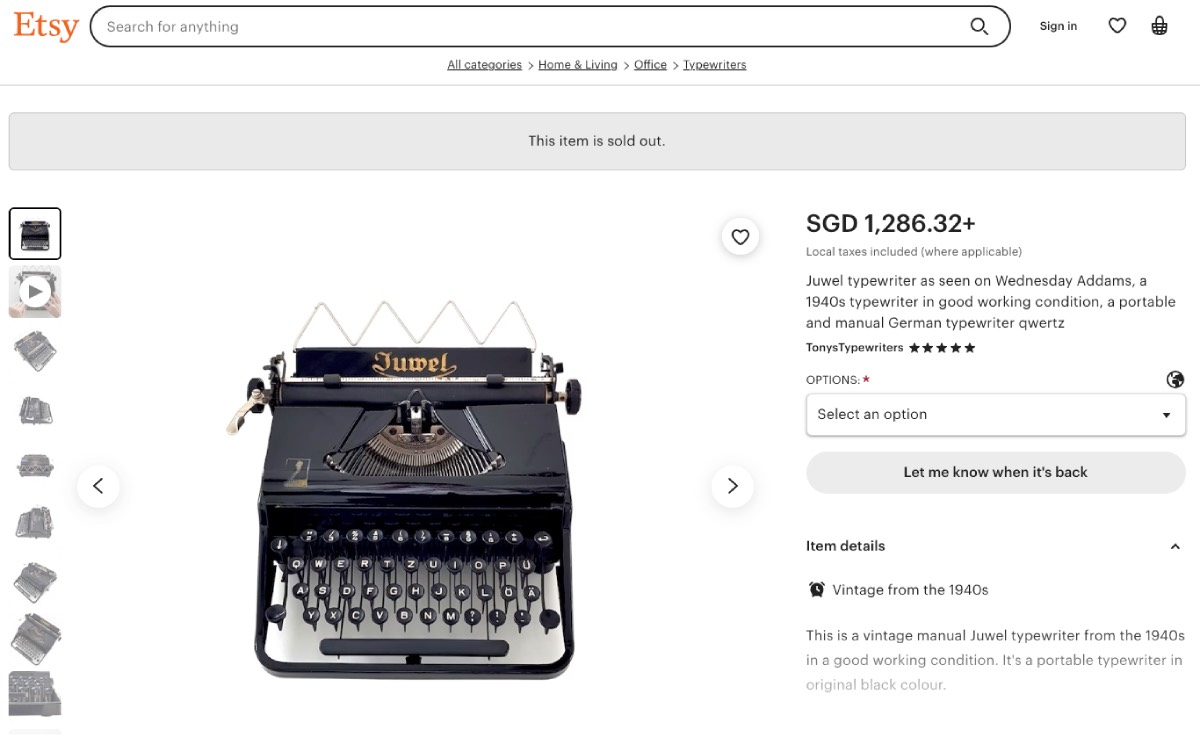Play the product video thumbnail
This screenshot has height=736, width=1200.
35,291
